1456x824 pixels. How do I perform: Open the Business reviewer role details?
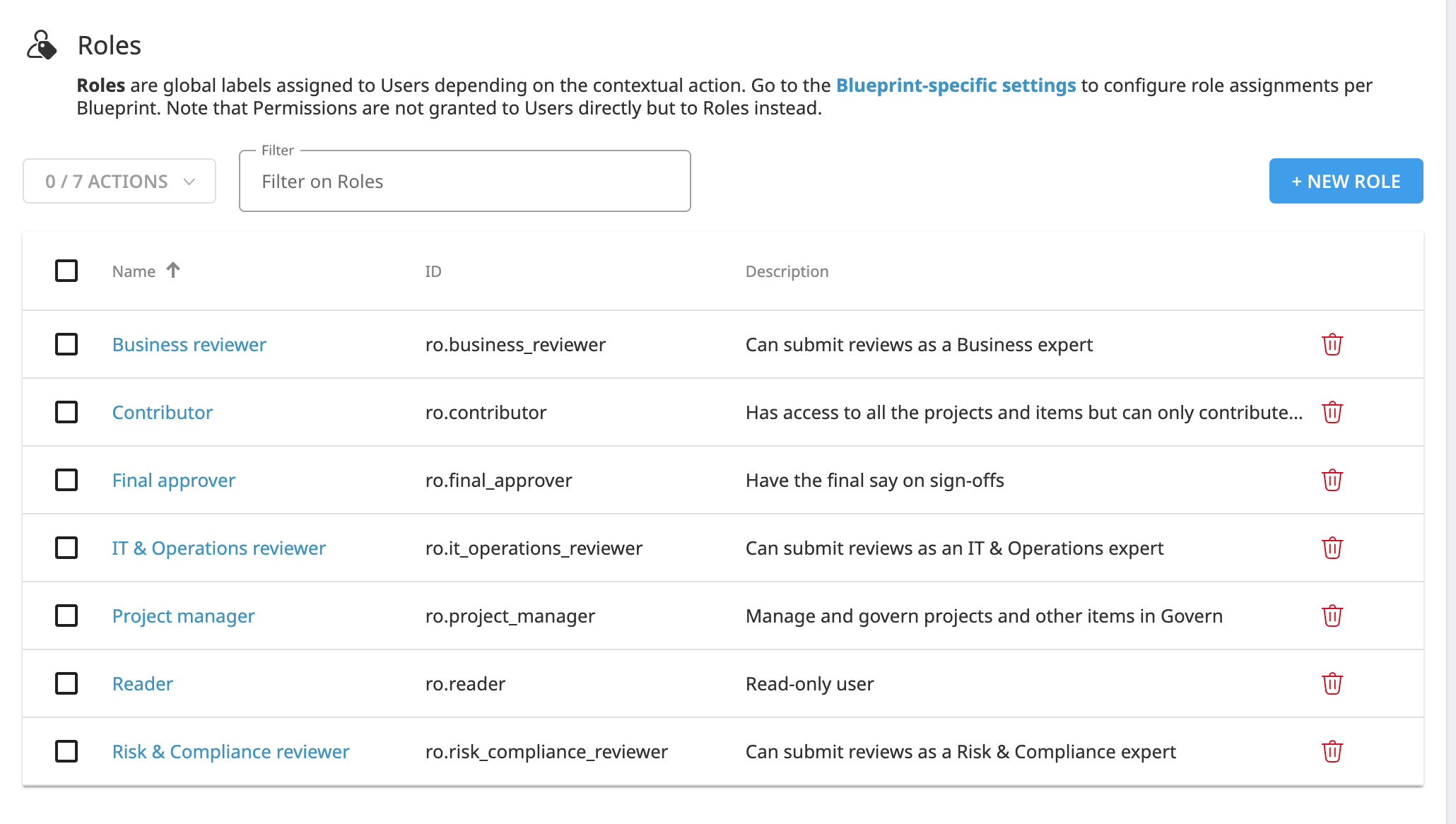(189, 344)
